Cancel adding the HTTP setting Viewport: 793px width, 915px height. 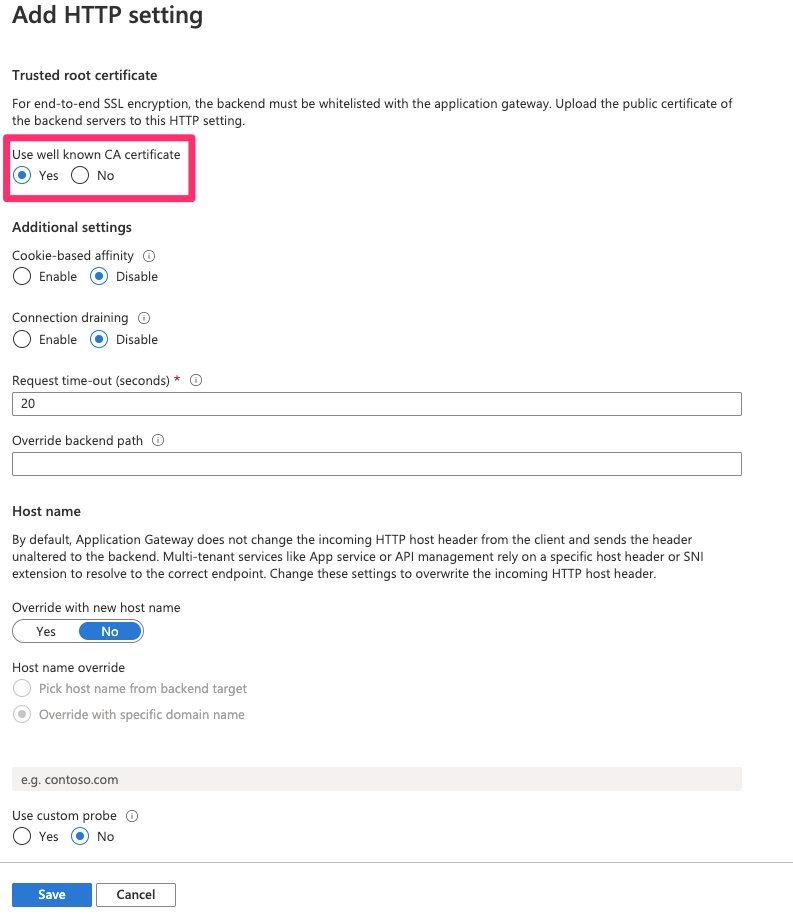tap(136, 895)
